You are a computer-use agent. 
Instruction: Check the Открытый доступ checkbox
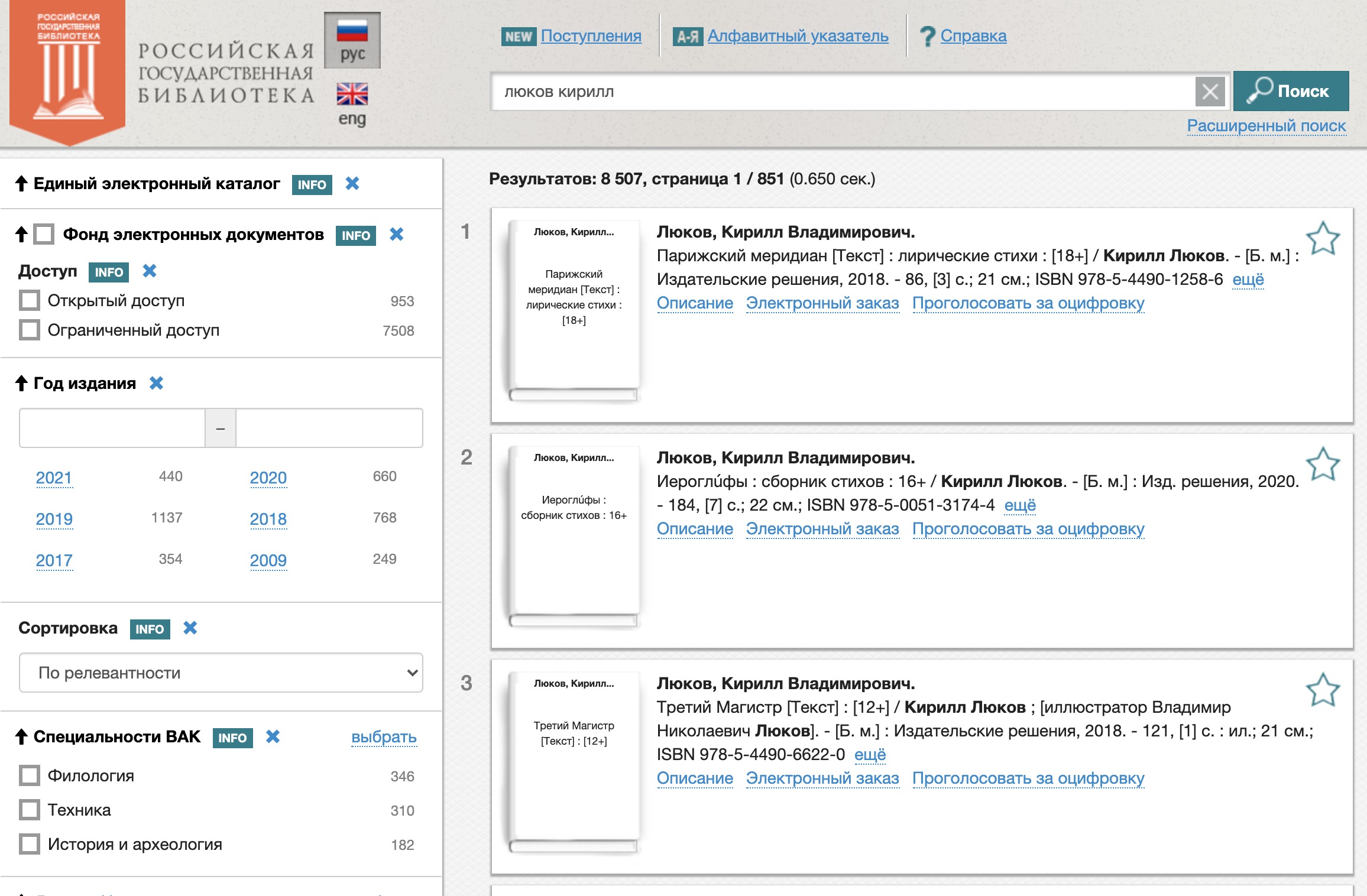pyautogui.click(x=30, y=301)
